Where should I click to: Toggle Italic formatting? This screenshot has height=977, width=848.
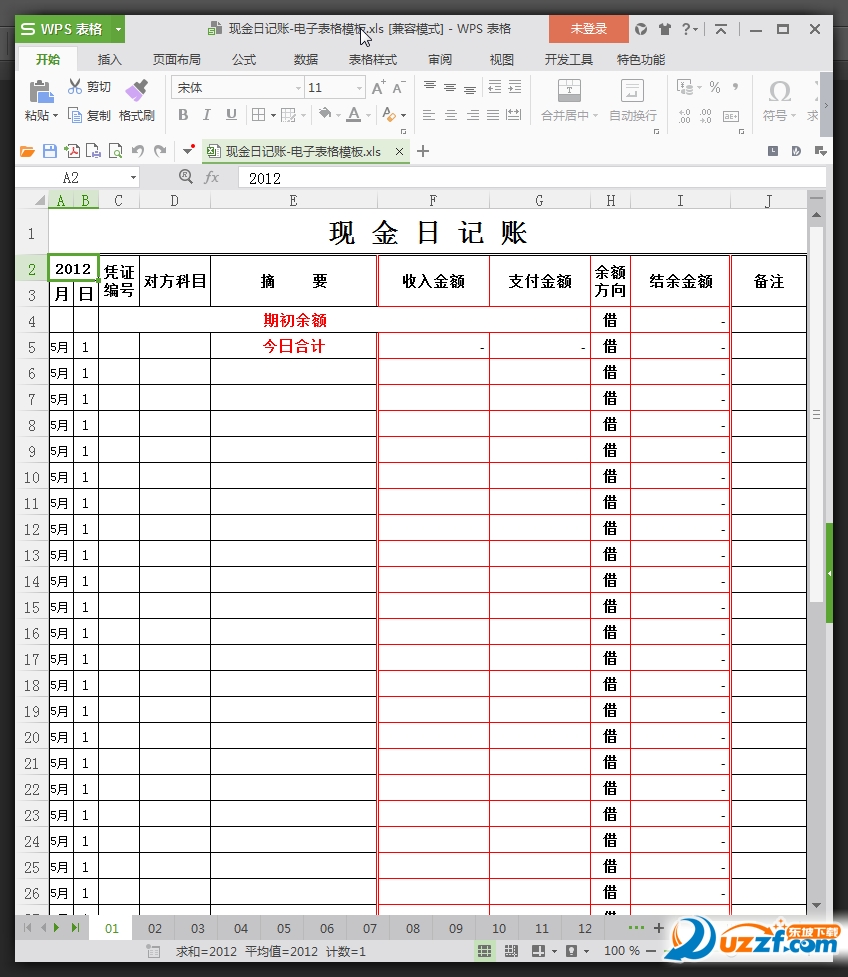[x=206, y=116]
